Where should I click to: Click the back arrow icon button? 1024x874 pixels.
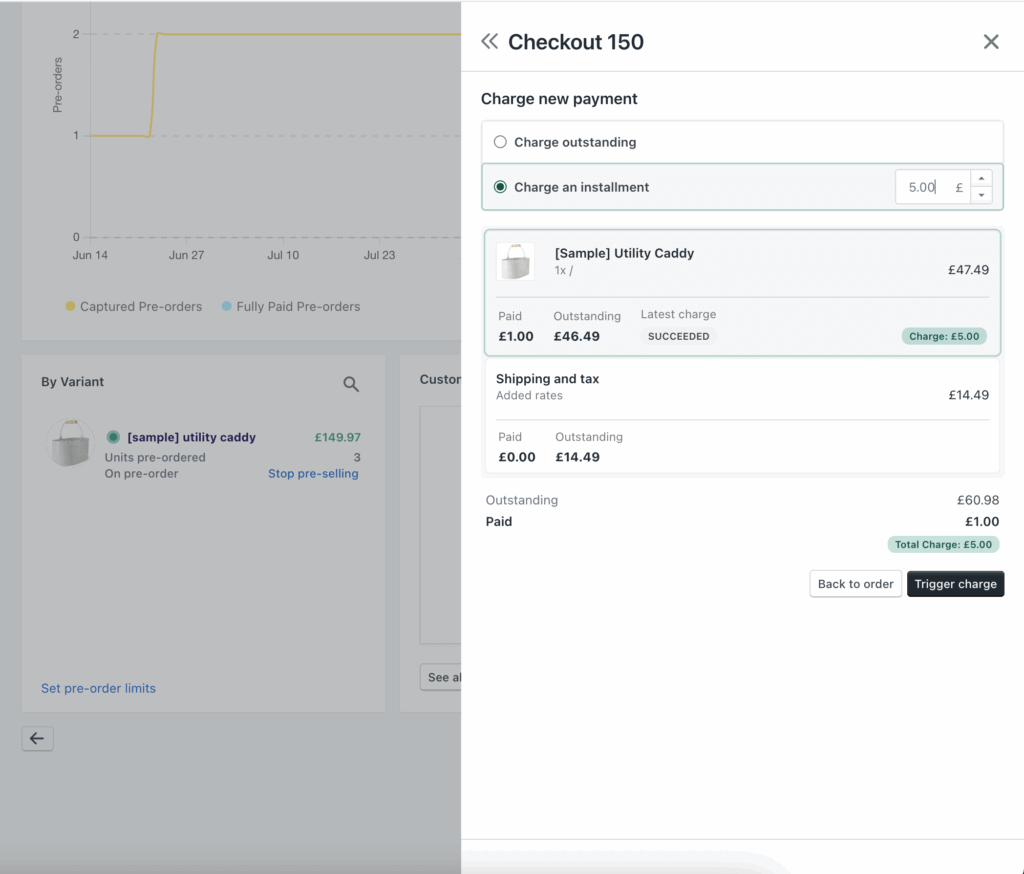37,738
